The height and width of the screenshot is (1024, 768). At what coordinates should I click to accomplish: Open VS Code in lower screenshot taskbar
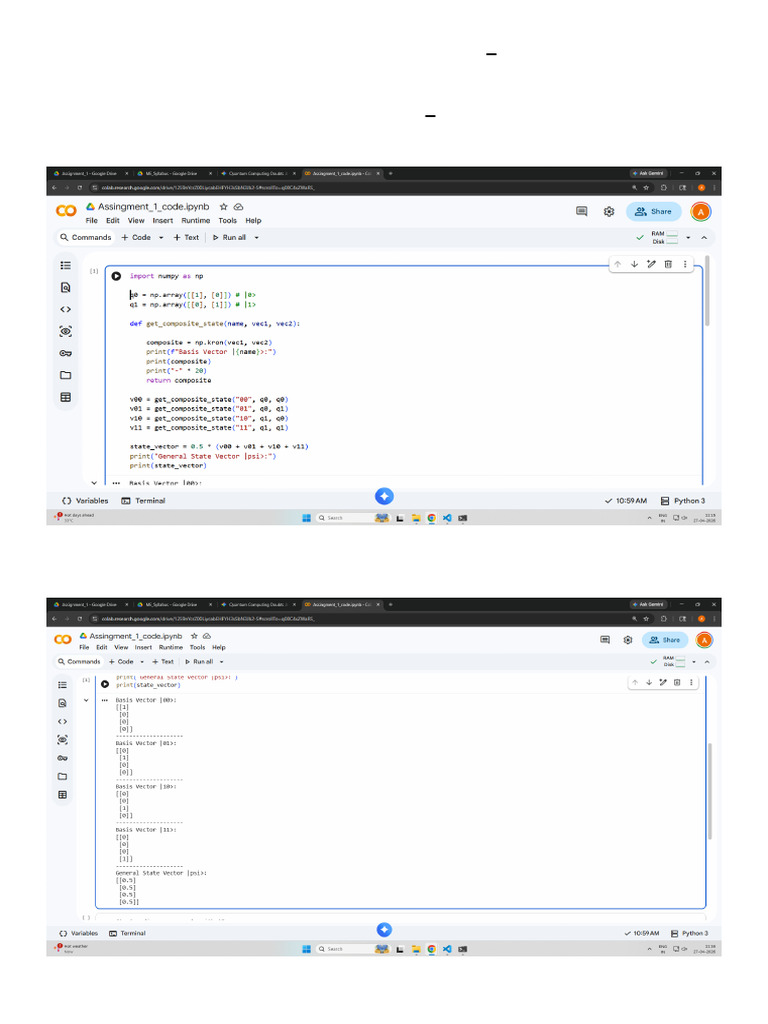(447, 949)
